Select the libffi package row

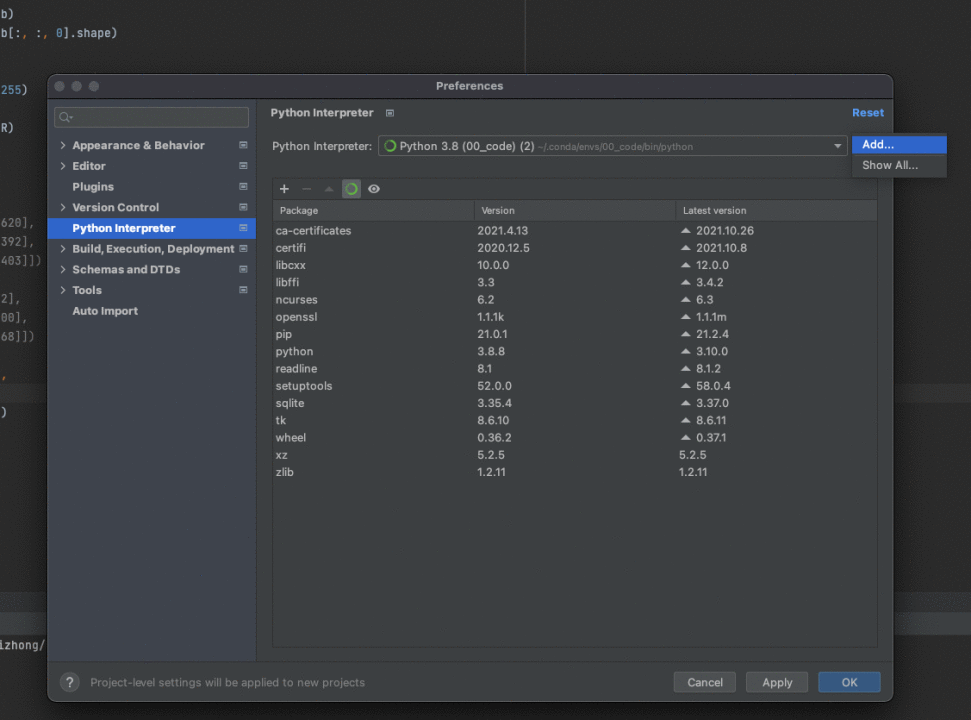pos(575,282)
